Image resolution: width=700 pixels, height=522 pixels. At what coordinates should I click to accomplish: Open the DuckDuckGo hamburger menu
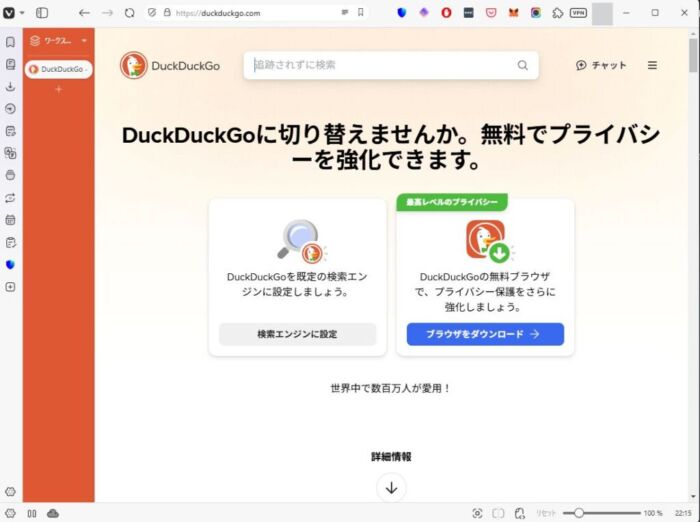pyautogui.click(x=652, y=65)
